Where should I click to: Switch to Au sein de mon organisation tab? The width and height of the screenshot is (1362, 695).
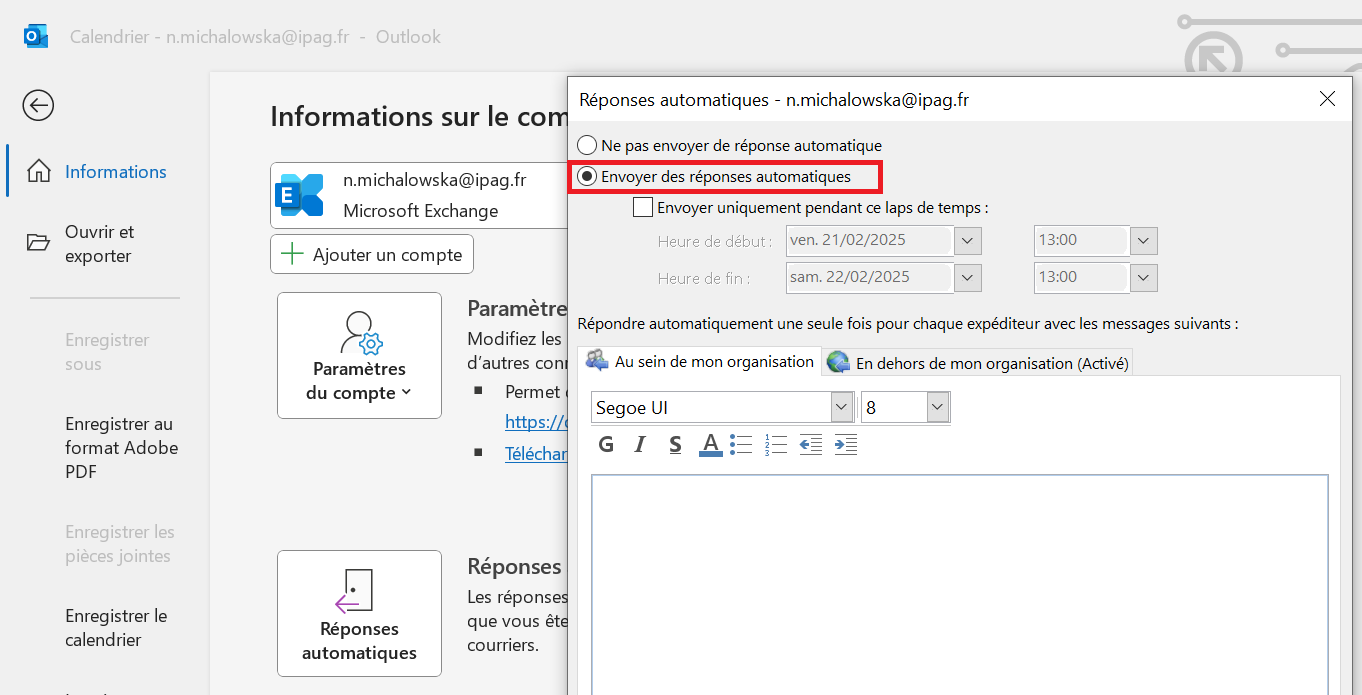(699, 361)
